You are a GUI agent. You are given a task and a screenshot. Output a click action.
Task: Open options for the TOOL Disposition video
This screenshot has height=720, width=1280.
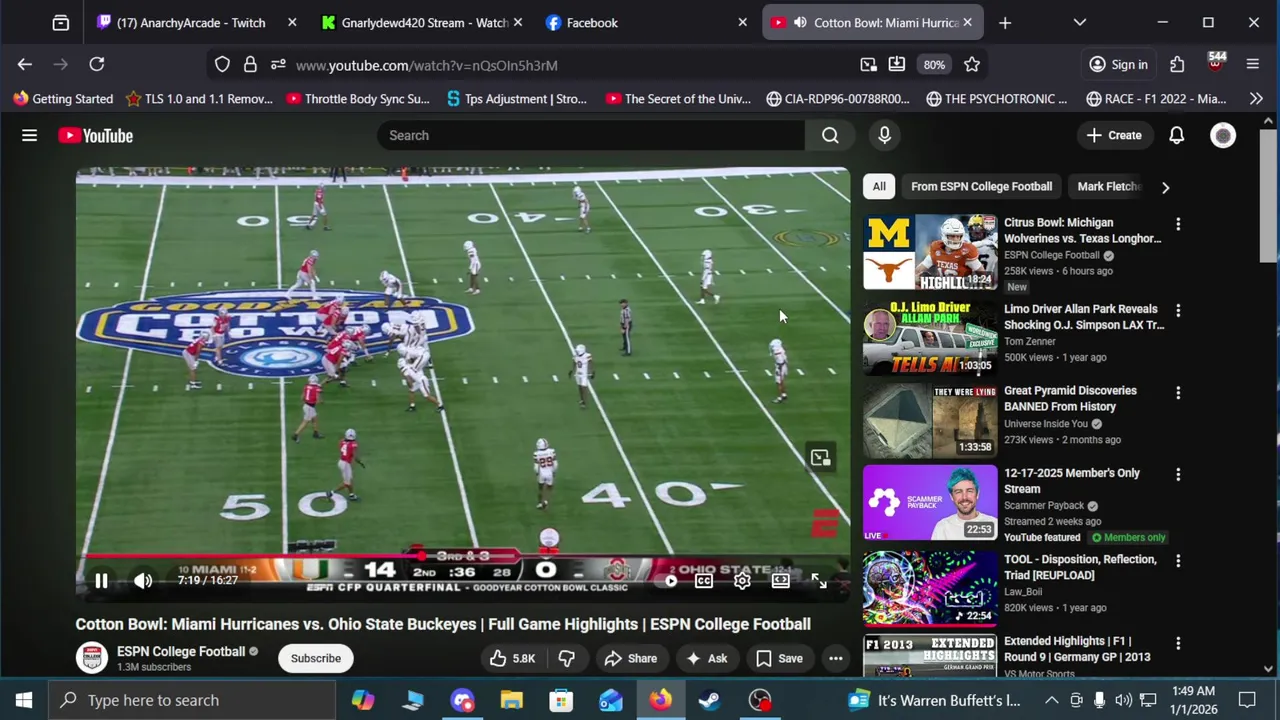point(1178,561)
